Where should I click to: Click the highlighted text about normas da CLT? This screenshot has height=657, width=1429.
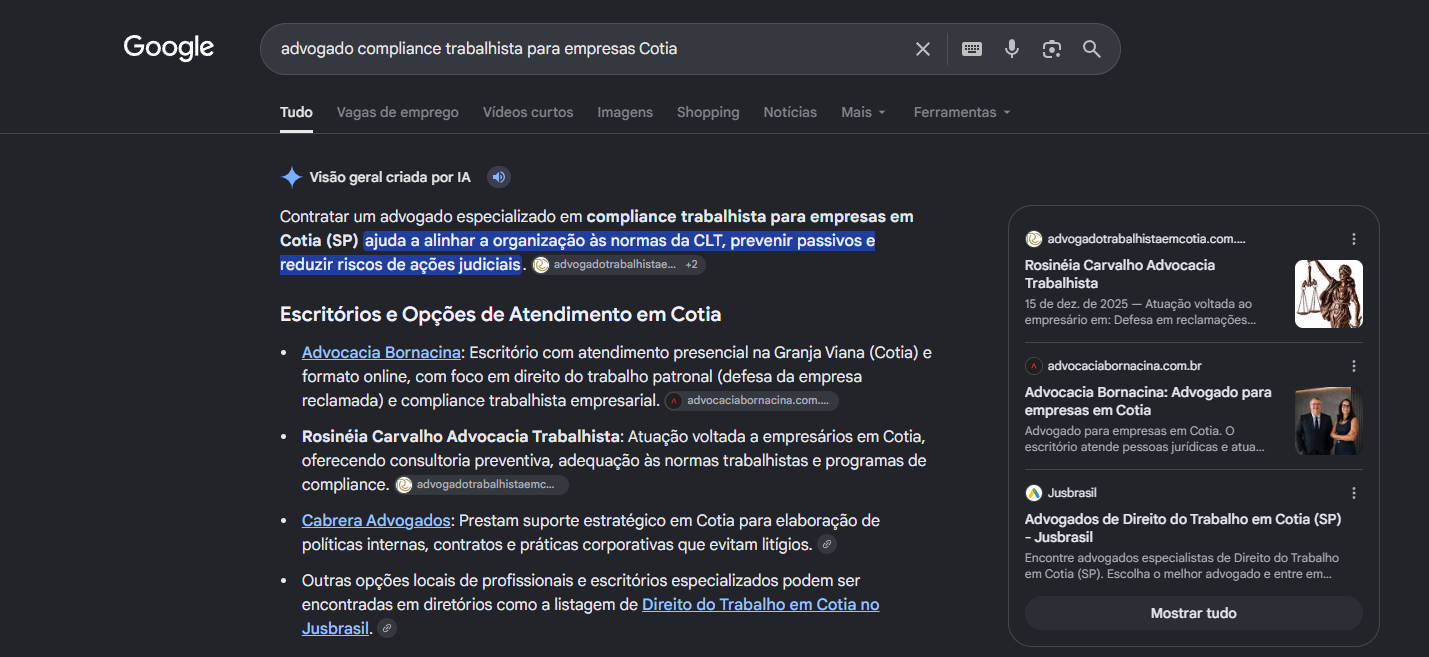click(x=577, y=253)
